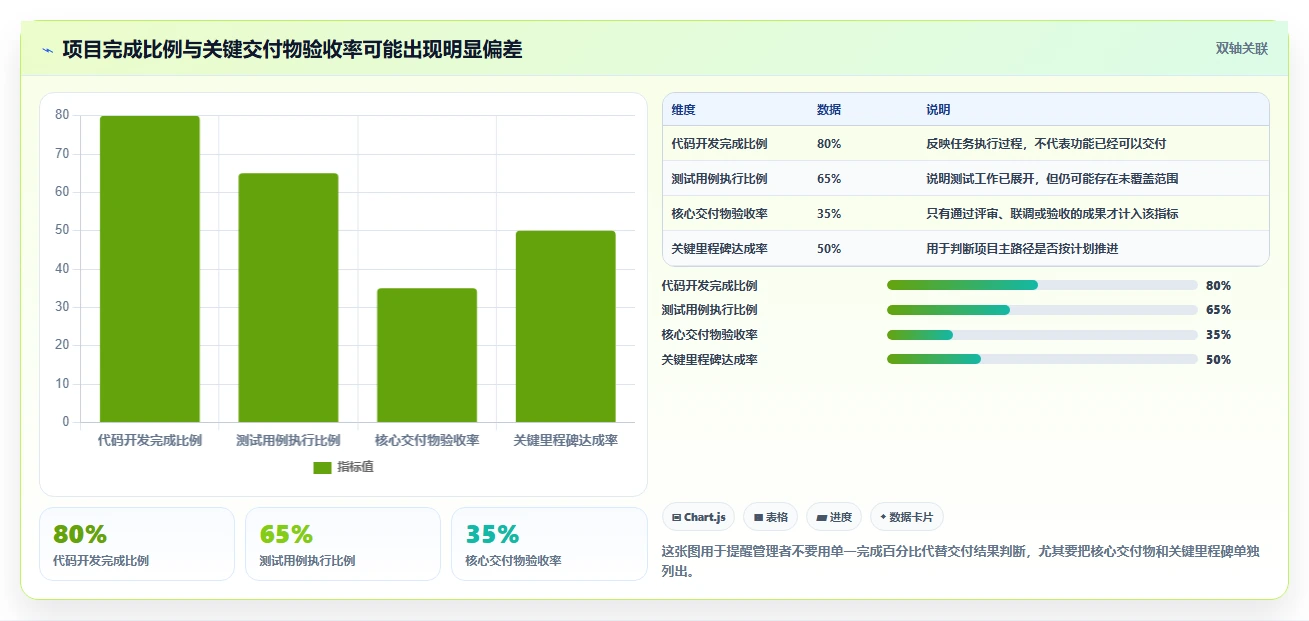Click the y-axis tick label 40
Image resolution: width=1309 pixels, height=621 pixels.
coord(62,269)
